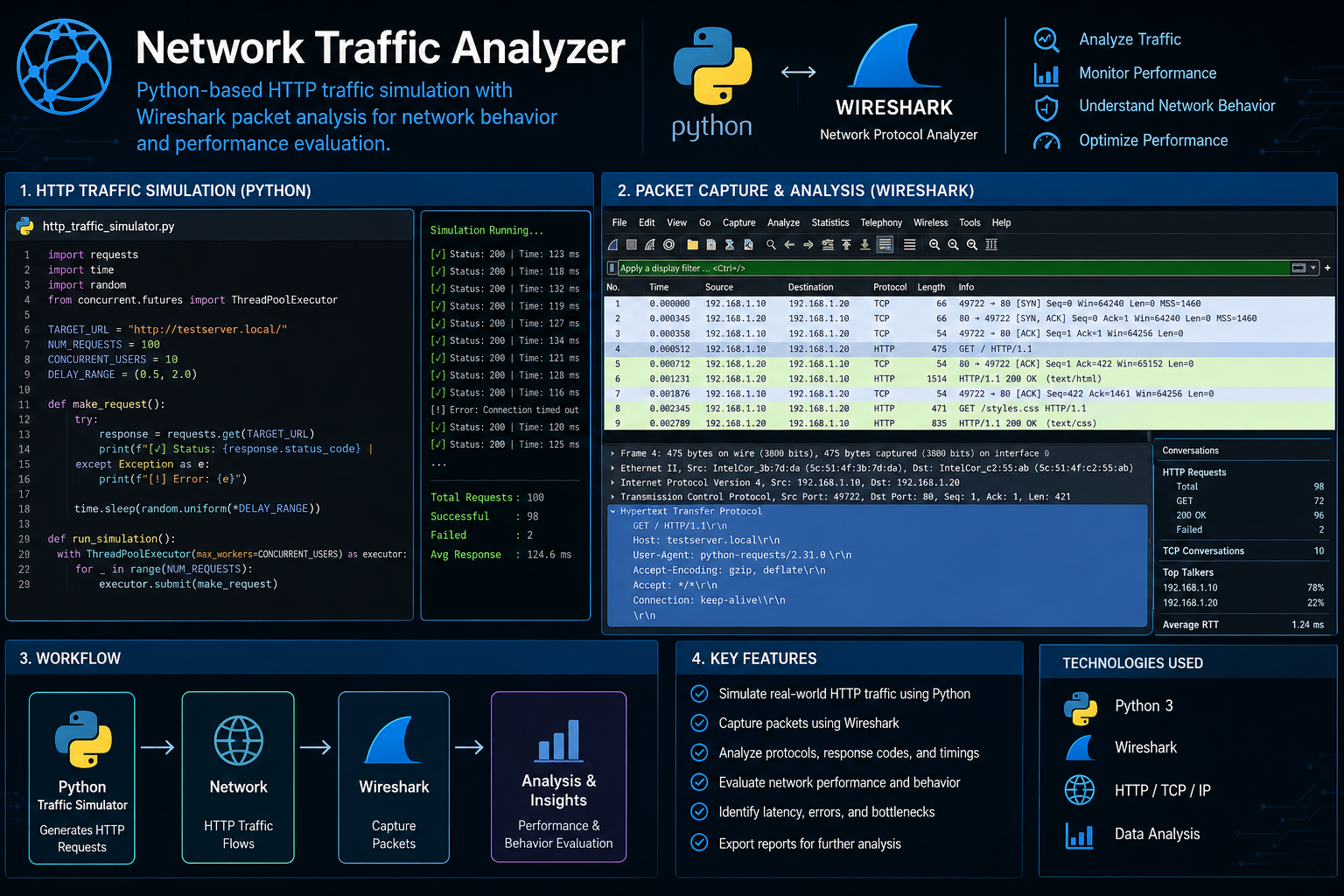Open the Wireless menu
This screenshot has height=896, width=1344.
coord(930,222)
